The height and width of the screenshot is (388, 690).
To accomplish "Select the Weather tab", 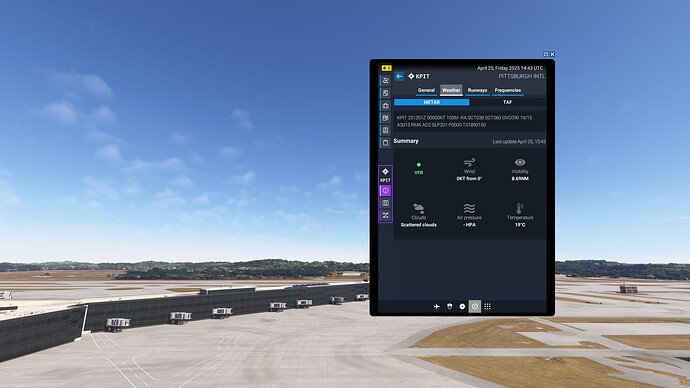I will point(451,90).
